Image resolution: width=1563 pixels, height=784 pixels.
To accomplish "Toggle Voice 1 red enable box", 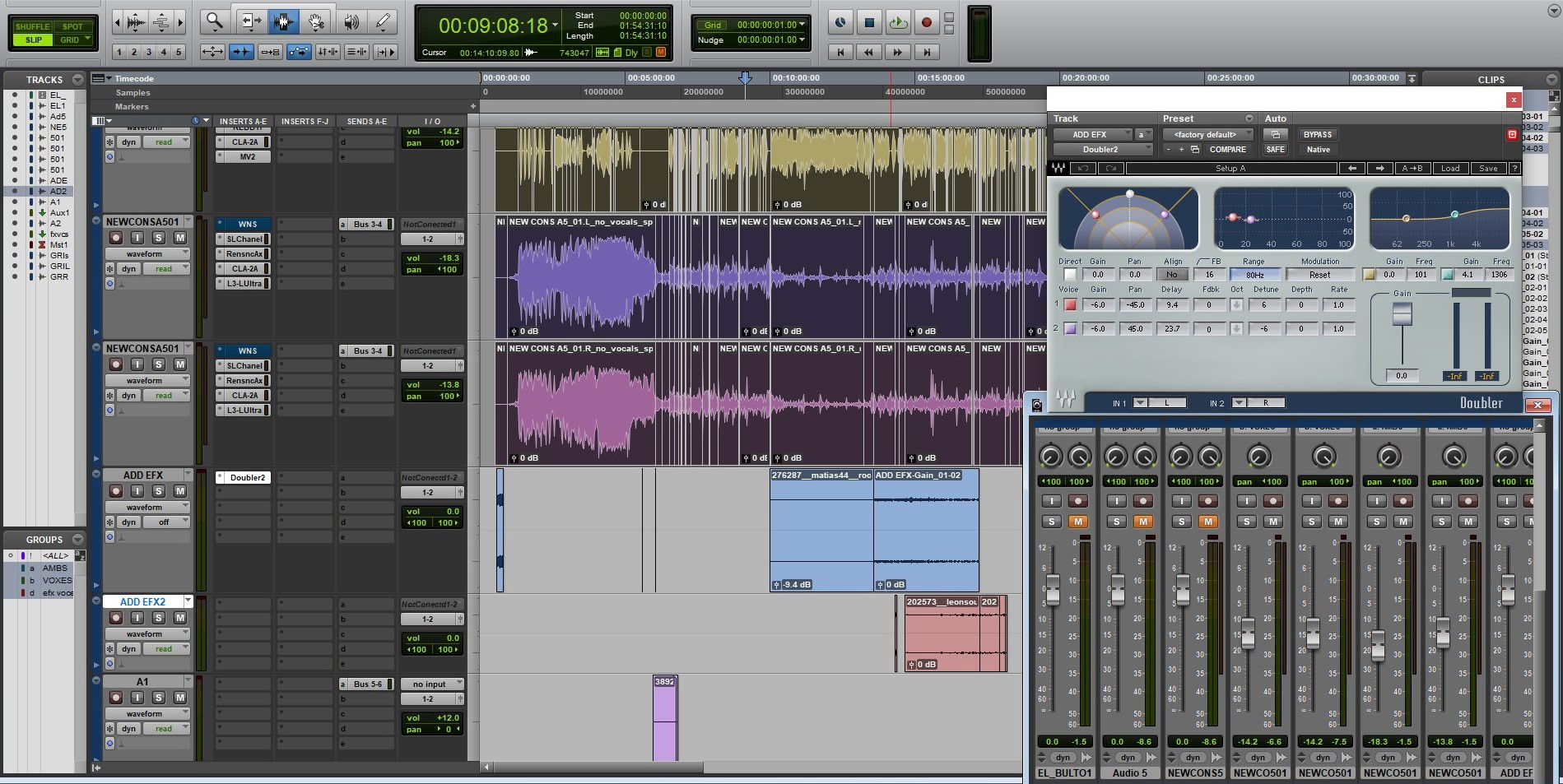I will pos(1070,304).
